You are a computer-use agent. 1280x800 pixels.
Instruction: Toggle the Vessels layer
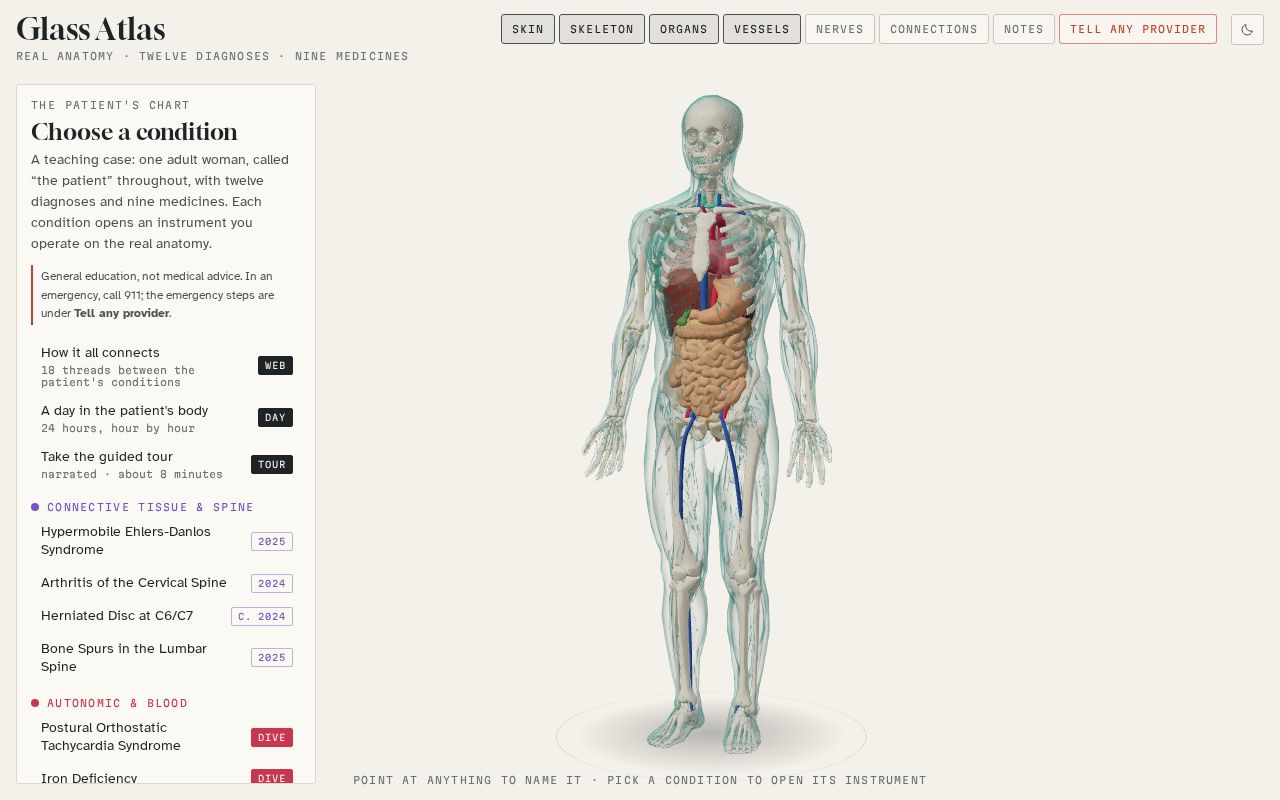[762, 29]
